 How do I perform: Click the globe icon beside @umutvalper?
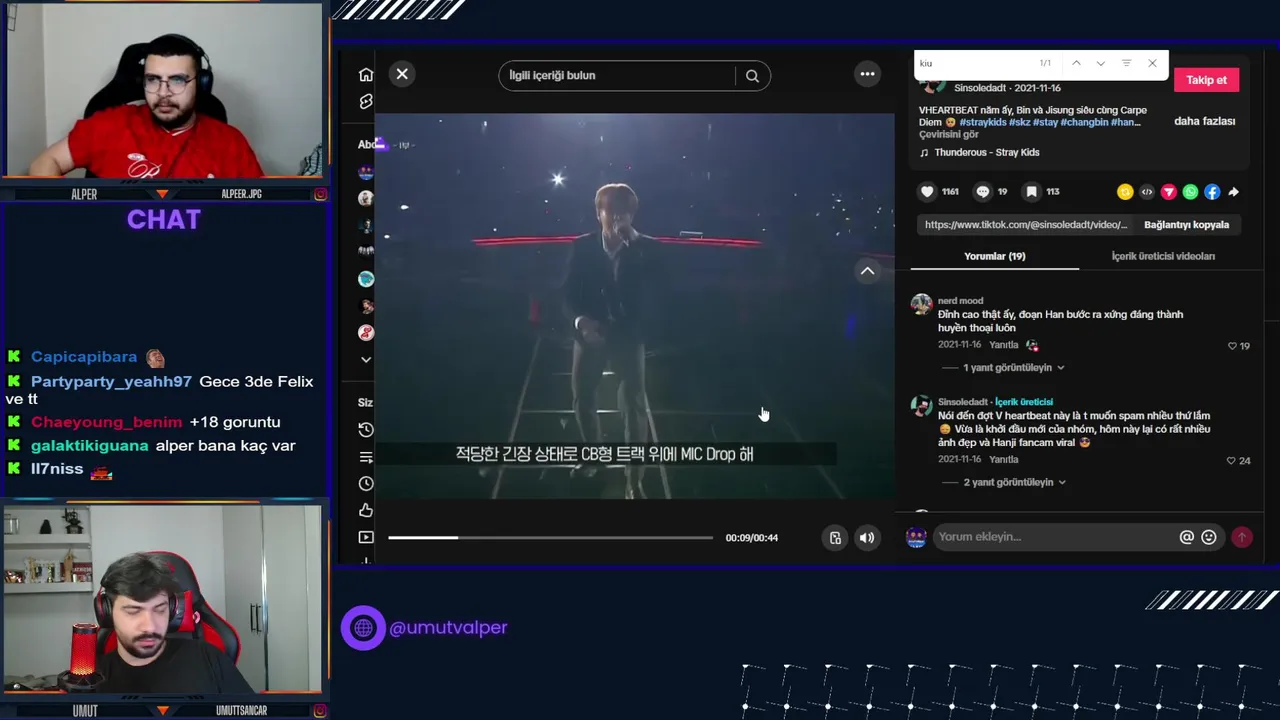(x=363, y=628)
